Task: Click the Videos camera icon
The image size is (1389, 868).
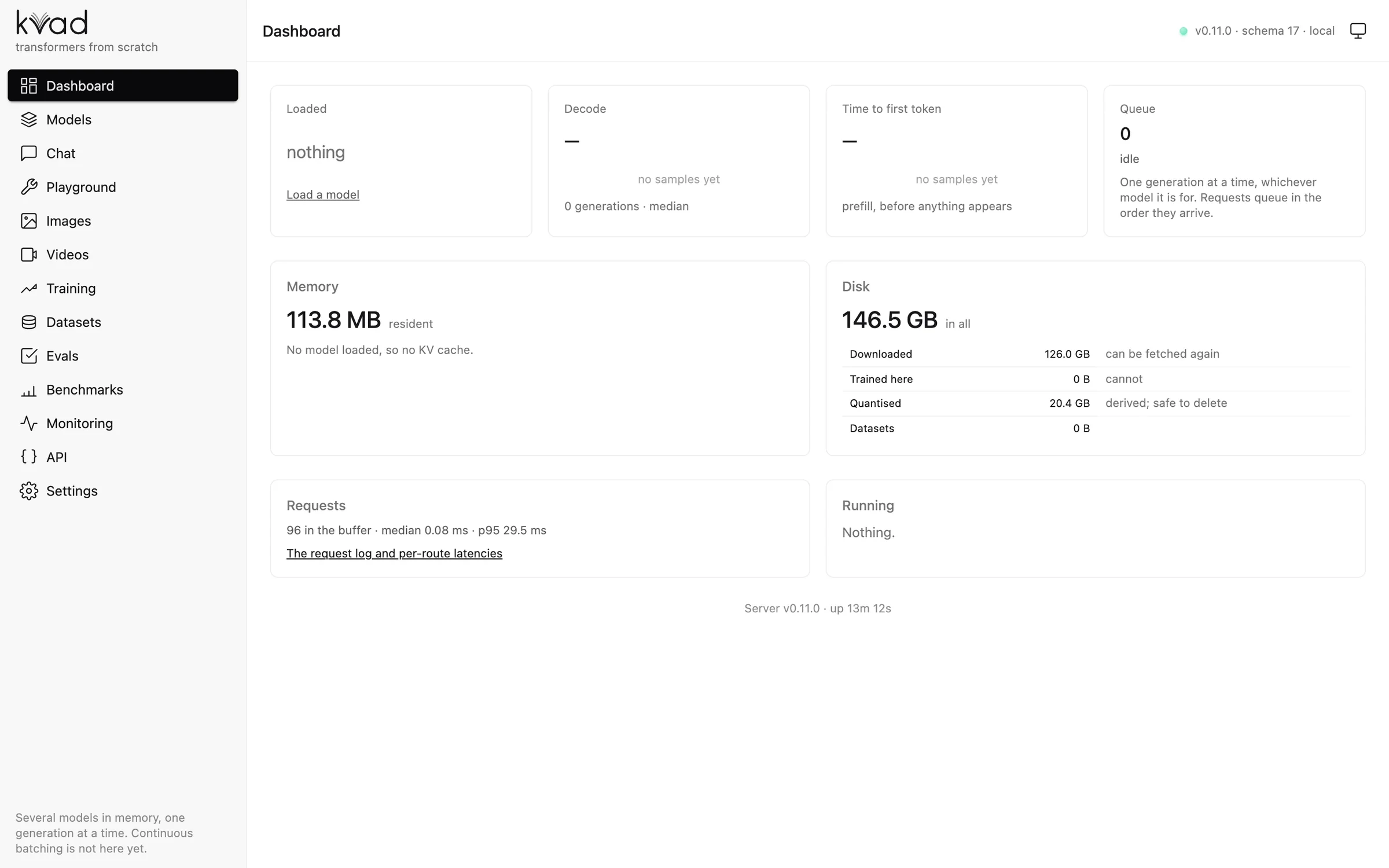Action: pos(28,255)
